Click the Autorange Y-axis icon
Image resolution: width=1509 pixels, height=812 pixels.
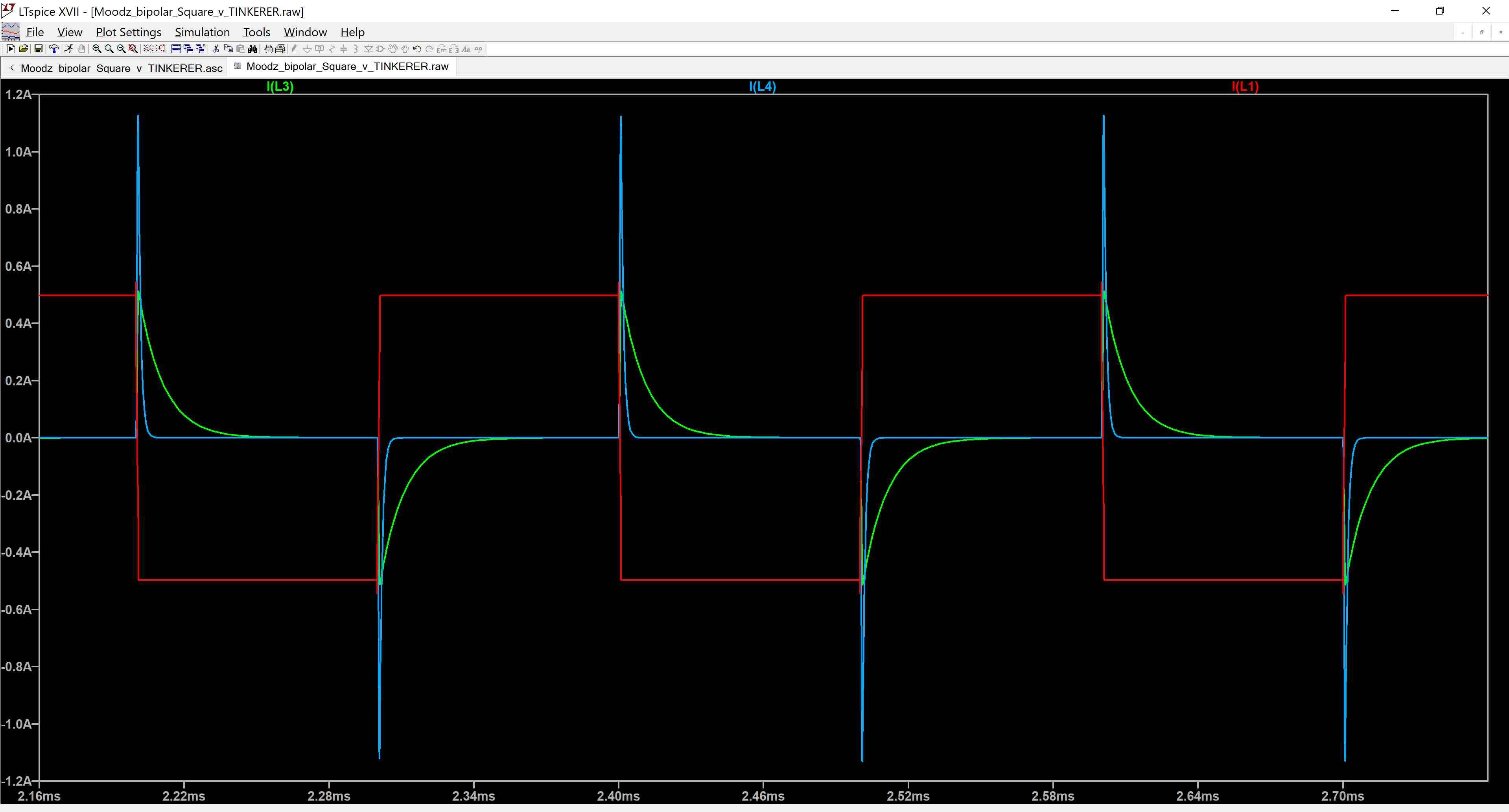[160, 49]
